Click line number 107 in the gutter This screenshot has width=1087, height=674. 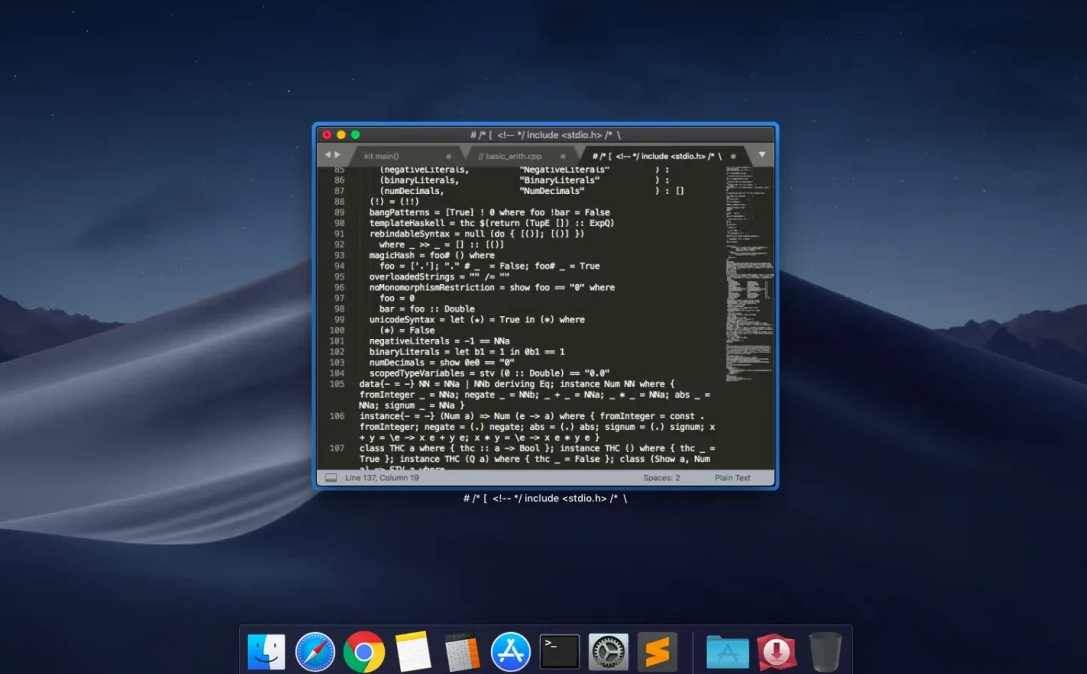pos(337,449)
